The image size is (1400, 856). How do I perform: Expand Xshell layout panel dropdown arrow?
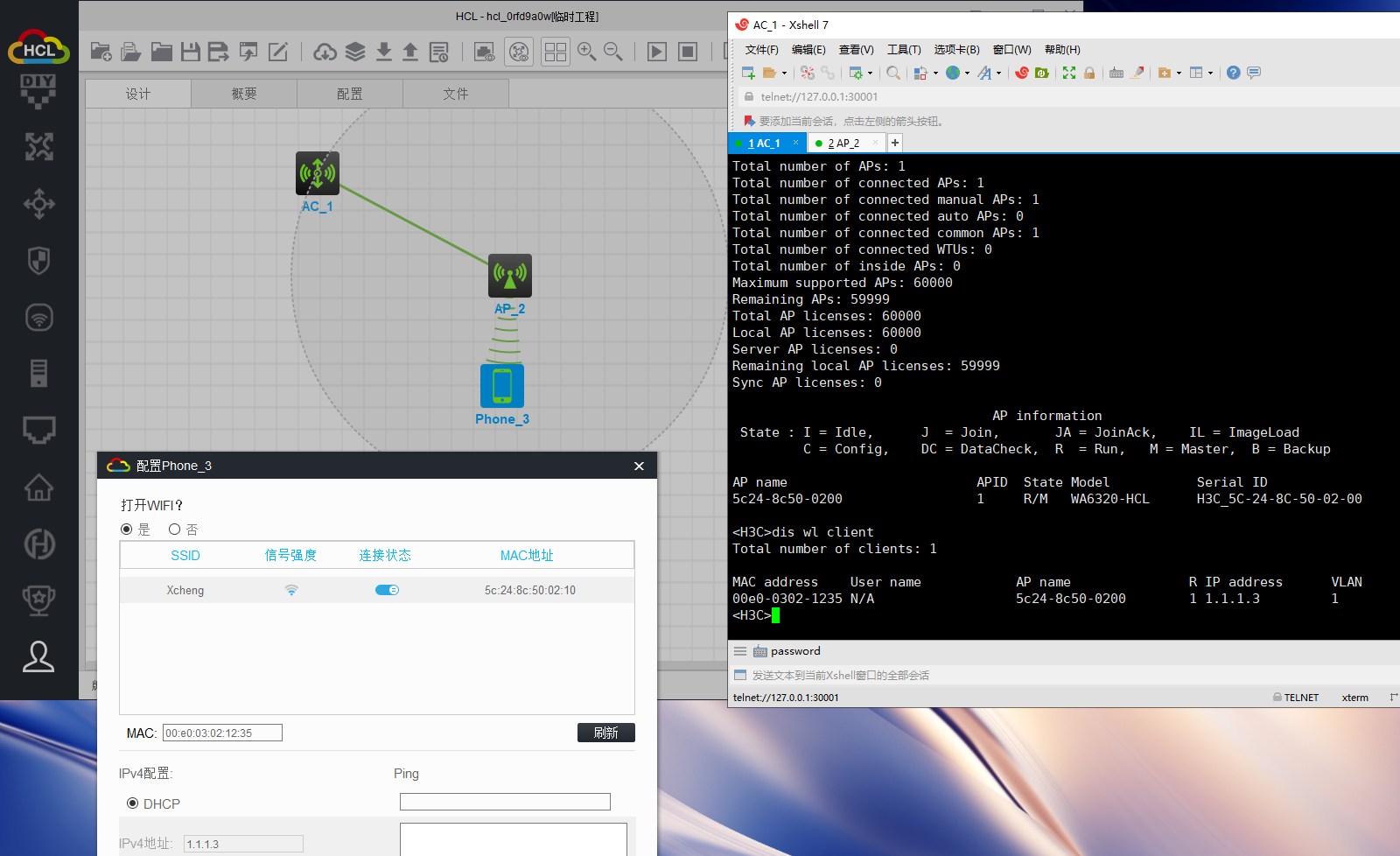[x=1210, y=74]
